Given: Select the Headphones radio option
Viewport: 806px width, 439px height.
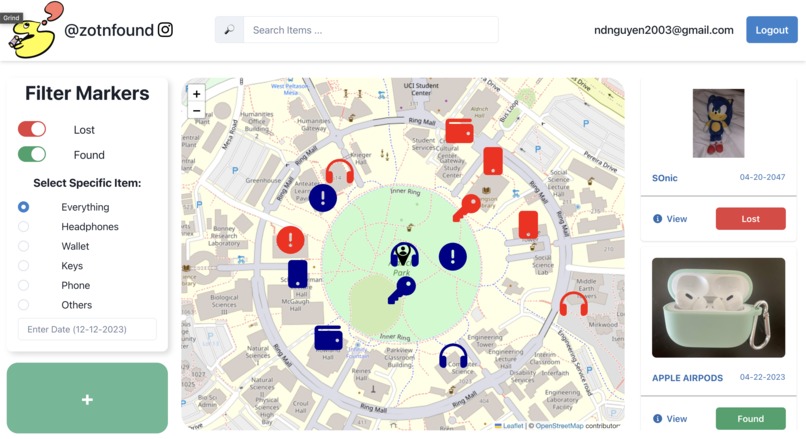Looking at the screenshot, I should pos(23,226).
